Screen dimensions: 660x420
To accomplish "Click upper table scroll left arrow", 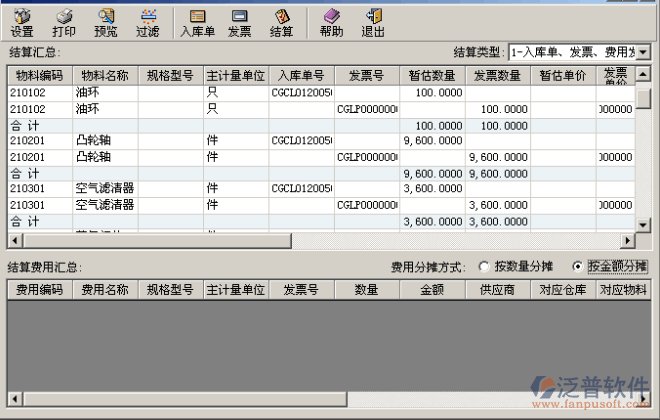I will [x=15, y=241].
